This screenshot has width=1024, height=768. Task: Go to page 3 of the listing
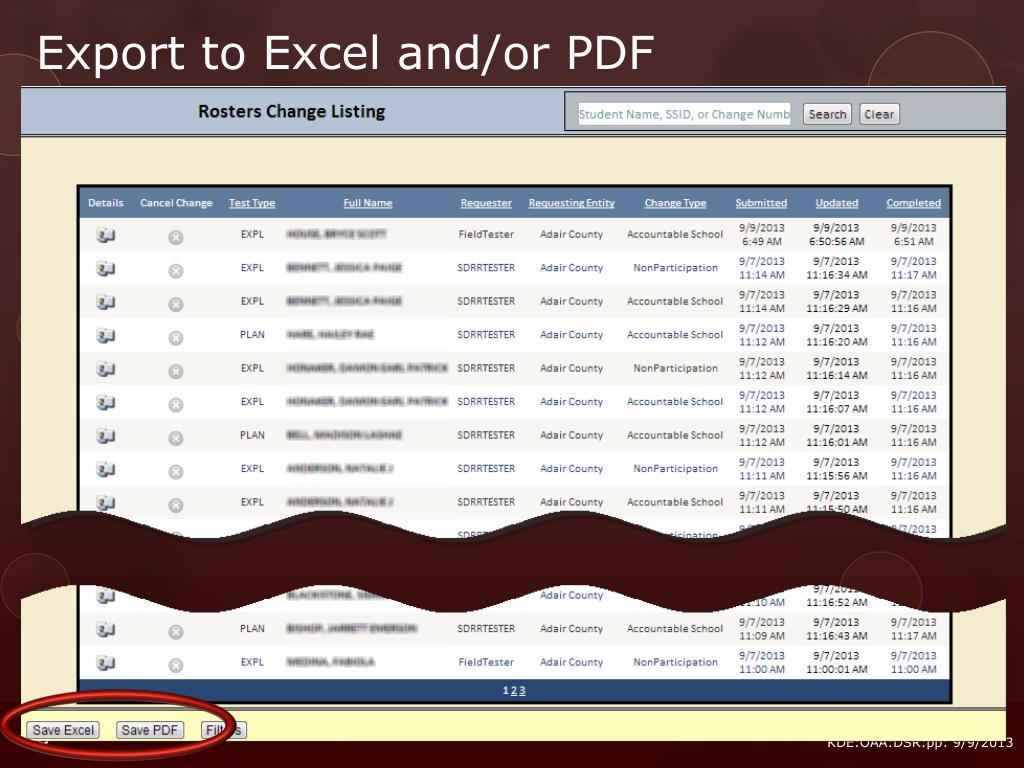pyautogui.click(x=522, y=690)
